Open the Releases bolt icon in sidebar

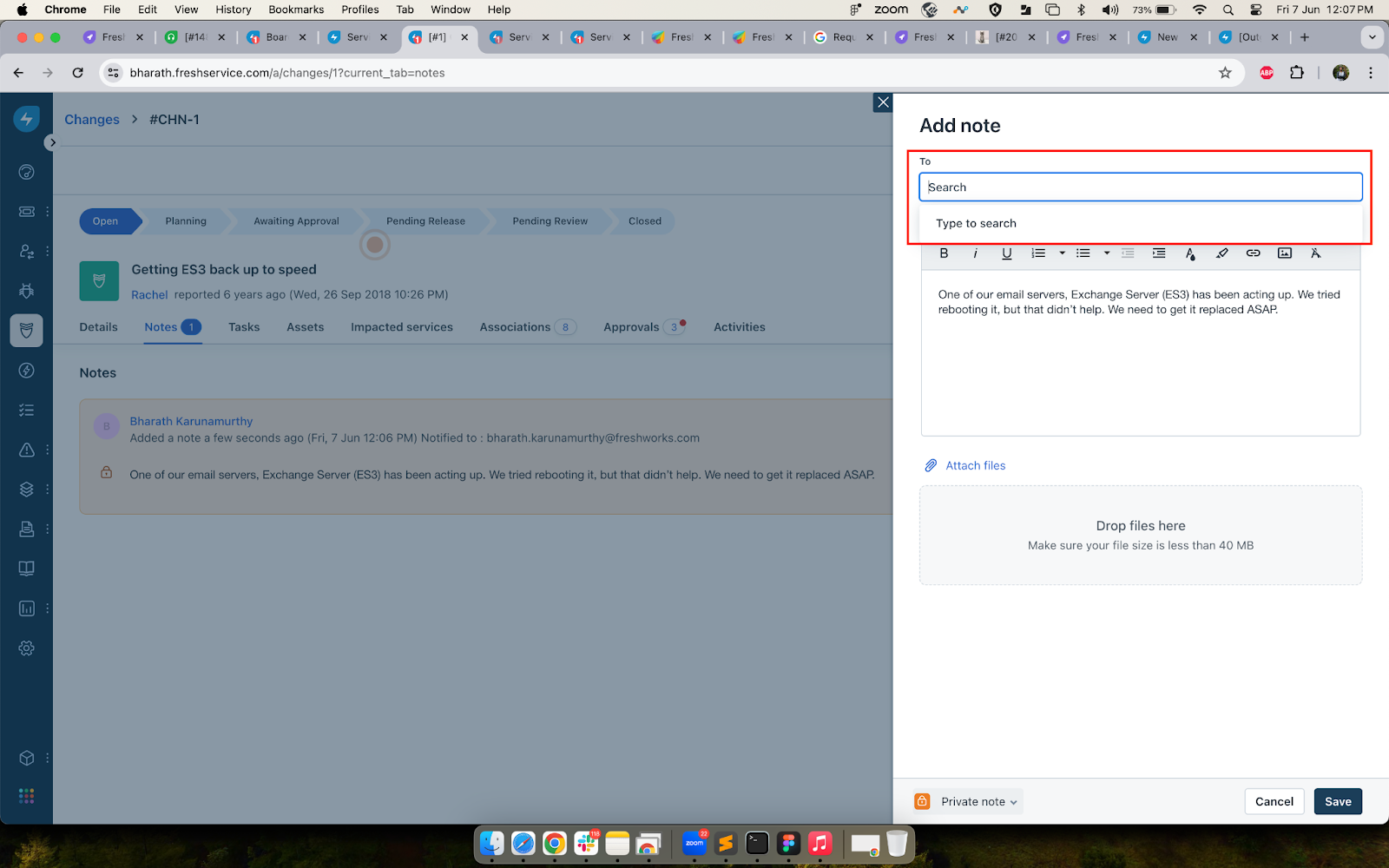coord(27,371)
